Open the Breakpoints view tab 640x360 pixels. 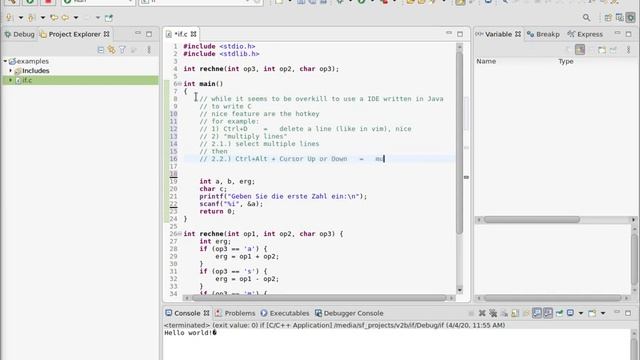pyautogui.click(x=543, y=34)
